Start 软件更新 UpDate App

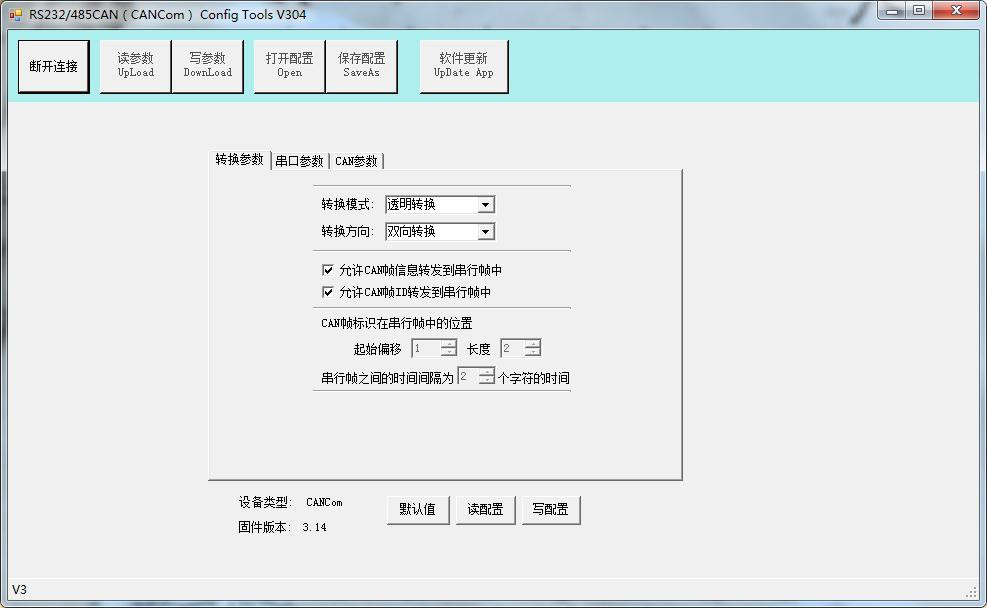click(463, 66)
